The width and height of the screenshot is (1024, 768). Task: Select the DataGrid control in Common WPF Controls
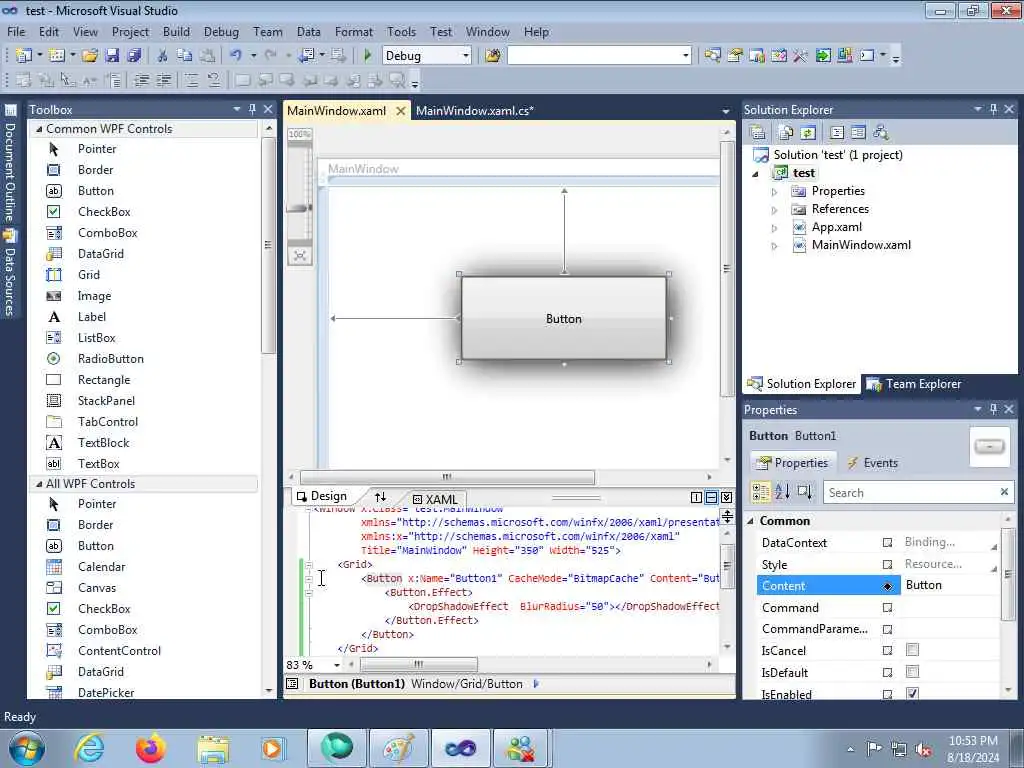(x=101, y=253)
